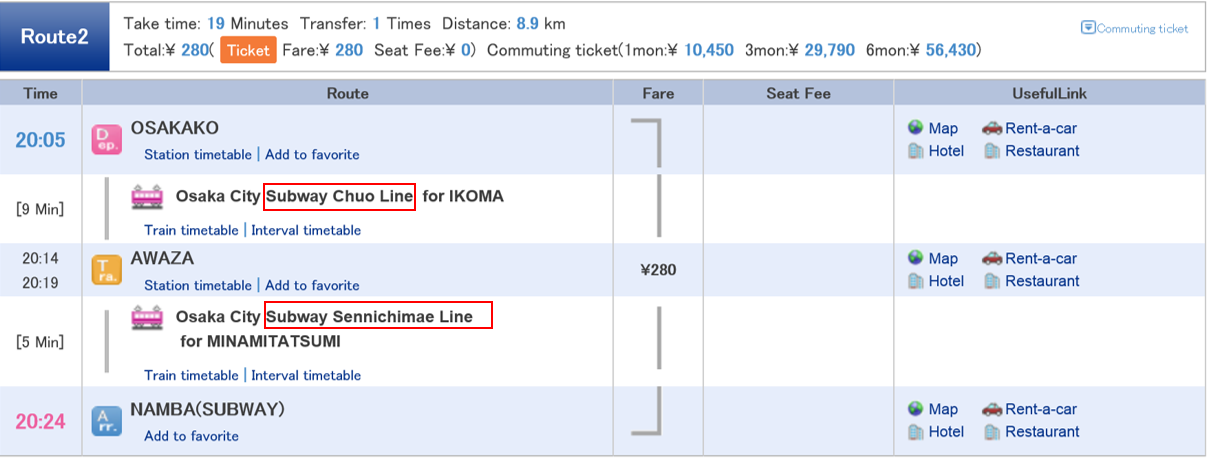Click the blue Arr. icon beside NAMBA(SUBWAY)
The image size is (1211, 458).
[x=107, y=421]
